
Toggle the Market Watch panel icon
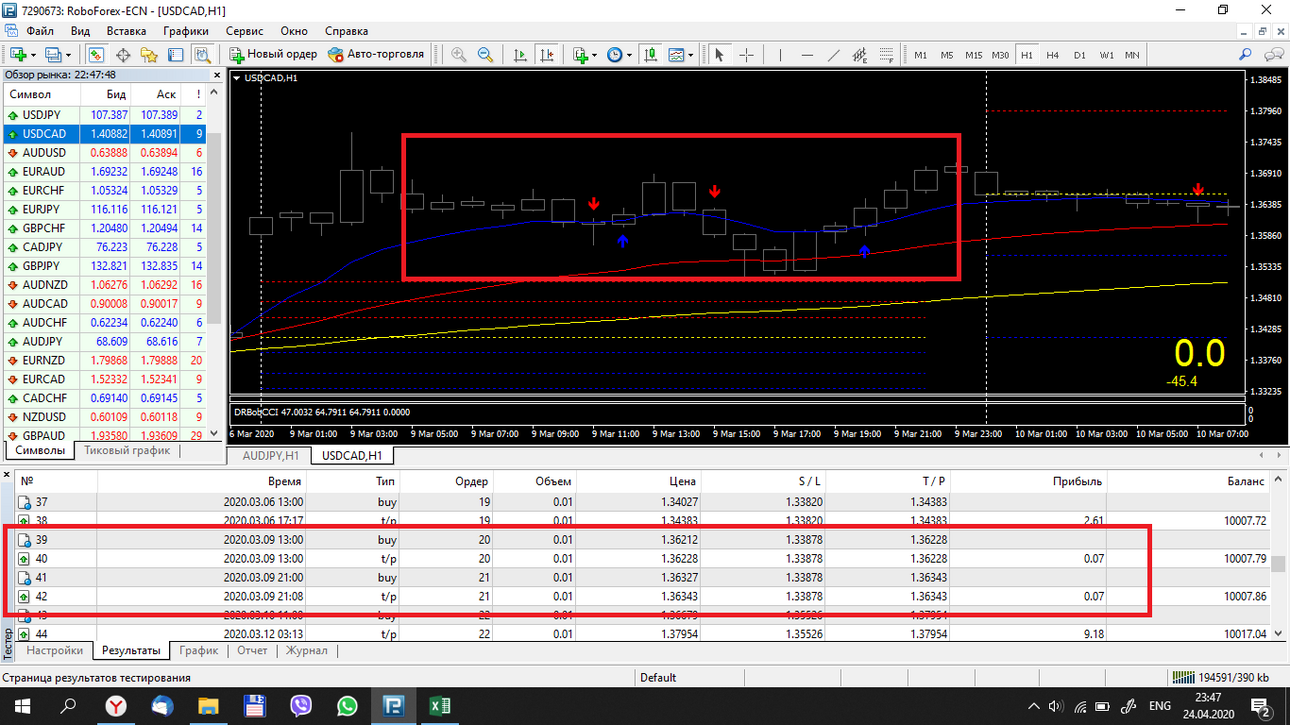96,54
